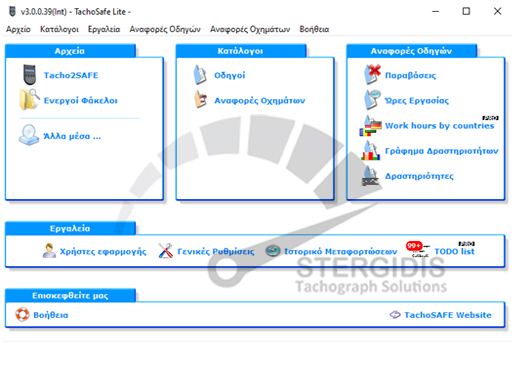Click the Γενικές Ρυθμίσεις tools icon
This screenshot has width=531, height=373.
(166, 251)
